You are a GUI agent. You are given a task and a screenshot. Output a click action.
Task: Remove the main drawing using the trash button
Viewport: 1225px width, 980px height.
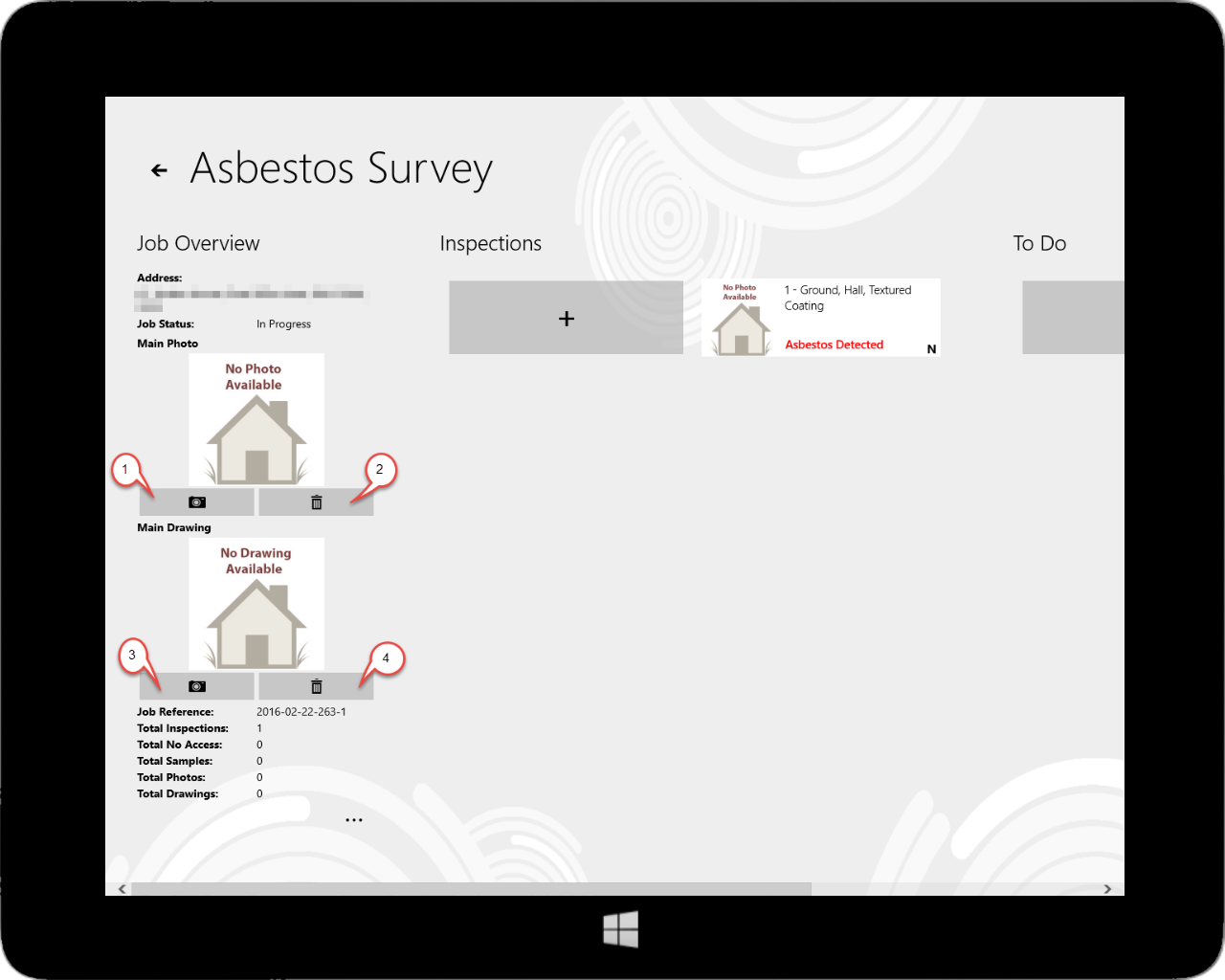[316, 686]
